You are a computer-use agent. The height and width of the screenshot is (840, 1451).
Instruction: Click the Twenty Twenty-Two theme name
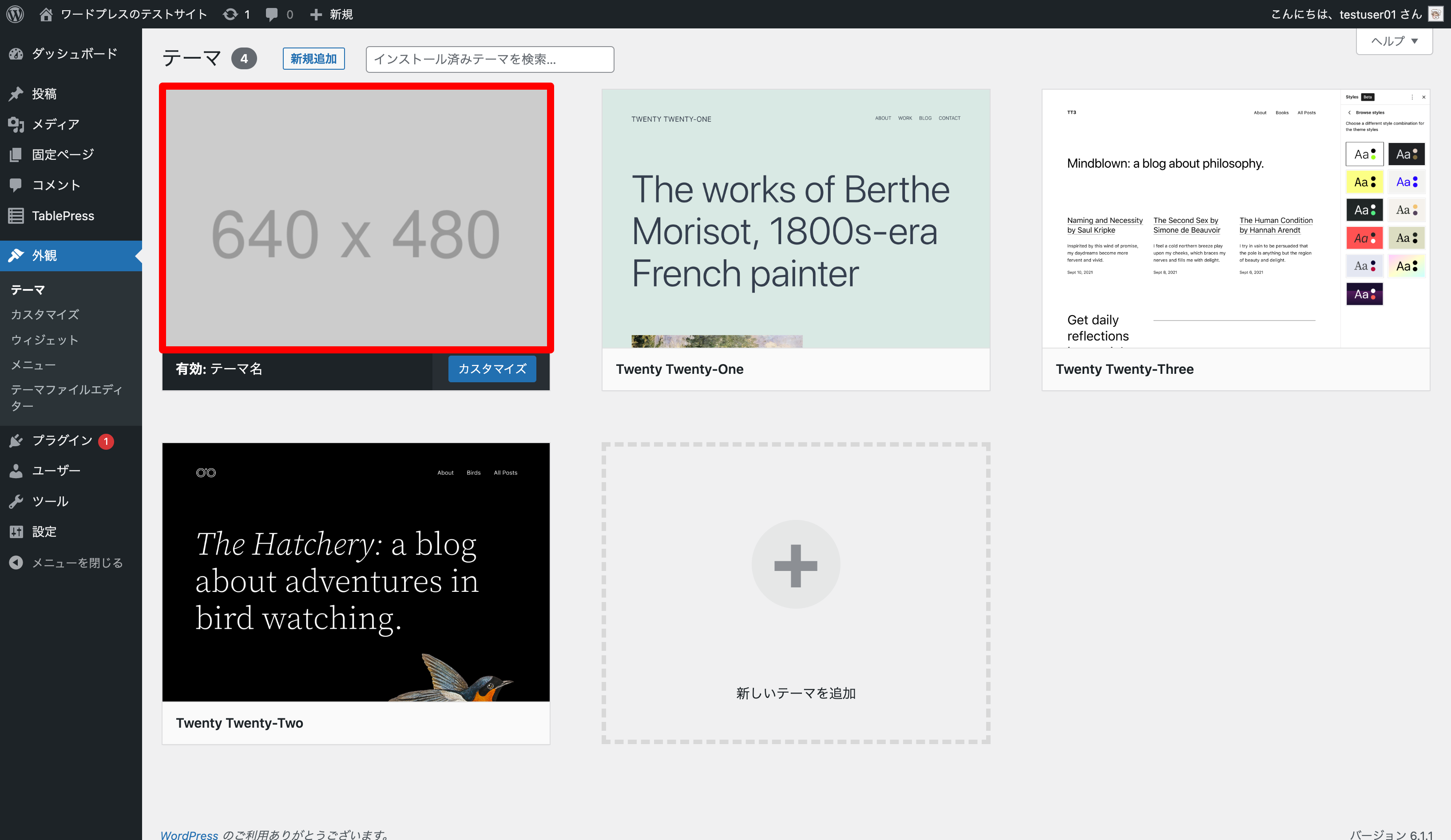[x=239, y=722]
